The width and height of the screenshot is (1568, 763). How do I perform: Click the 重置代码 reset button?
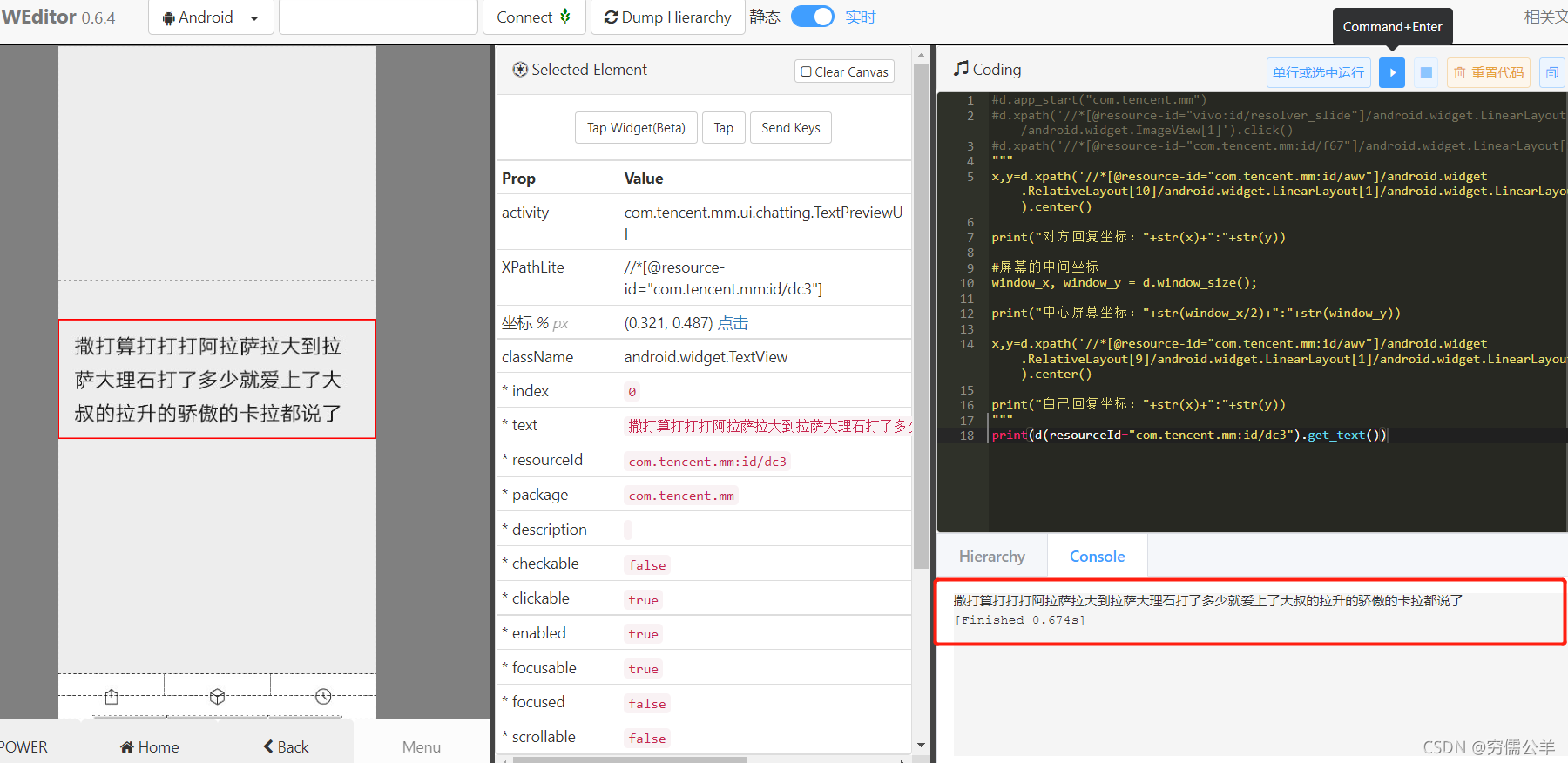click(1488, 72)
